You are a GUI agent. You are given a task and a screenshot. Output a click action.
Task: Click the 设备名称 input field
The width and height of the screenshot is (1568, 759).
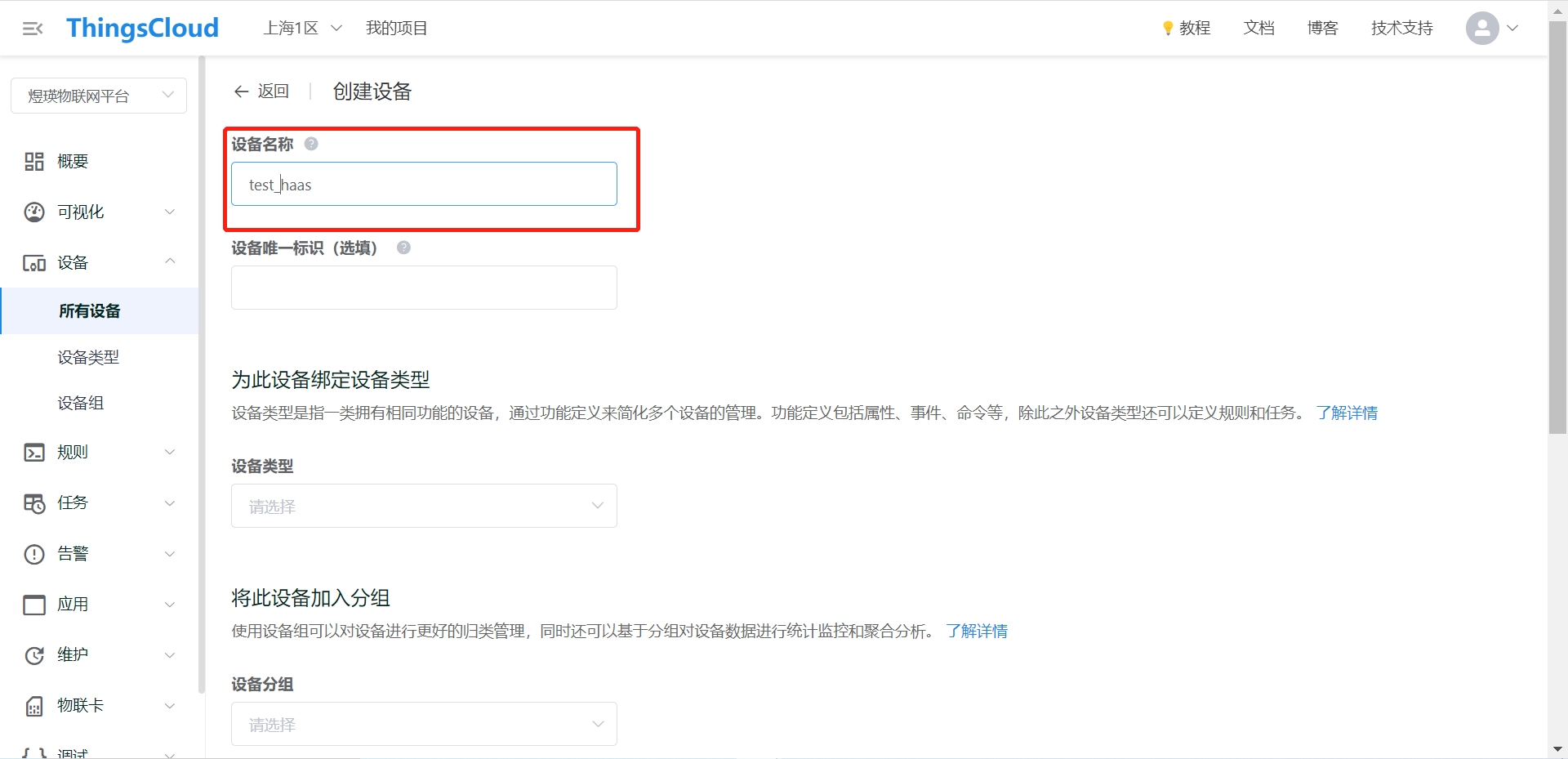tap(424, 184)
